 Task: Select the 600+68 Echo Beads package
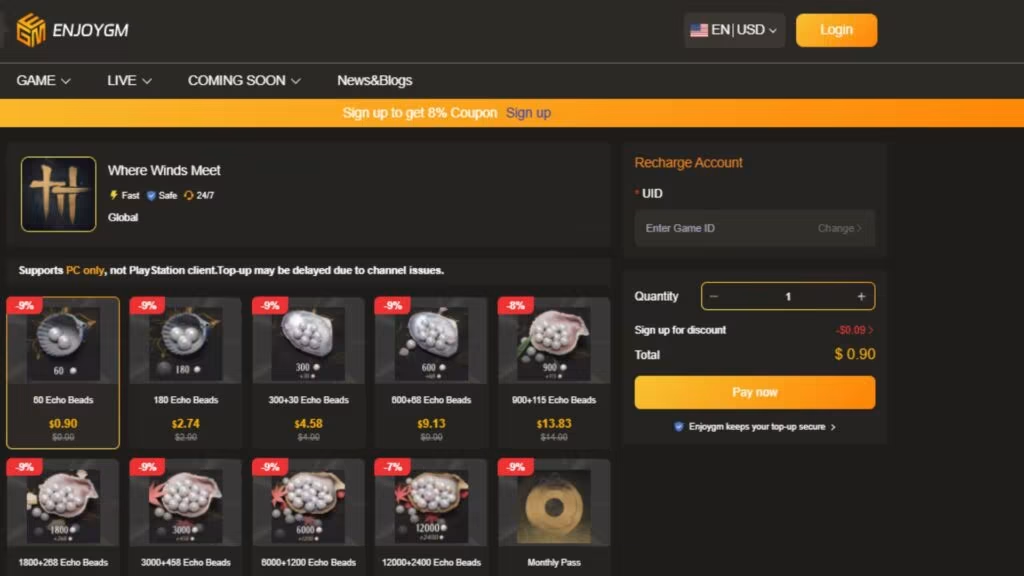click(431, 372)
